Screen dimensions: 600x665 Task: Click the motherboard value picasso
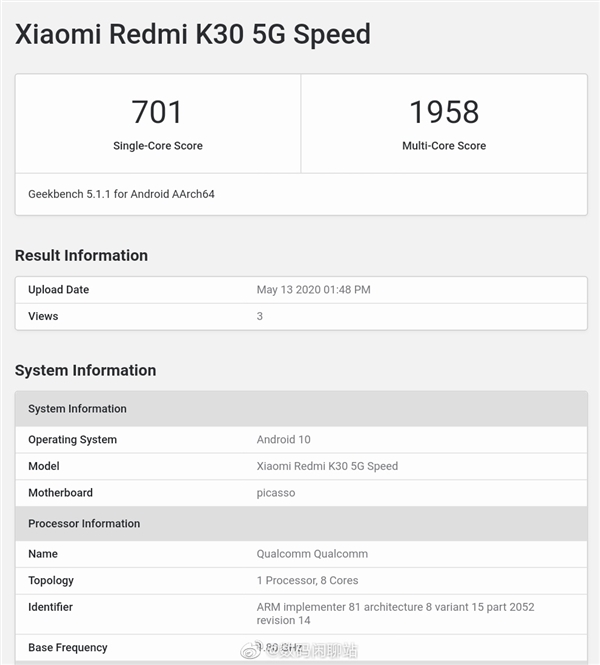click(276, 493)
